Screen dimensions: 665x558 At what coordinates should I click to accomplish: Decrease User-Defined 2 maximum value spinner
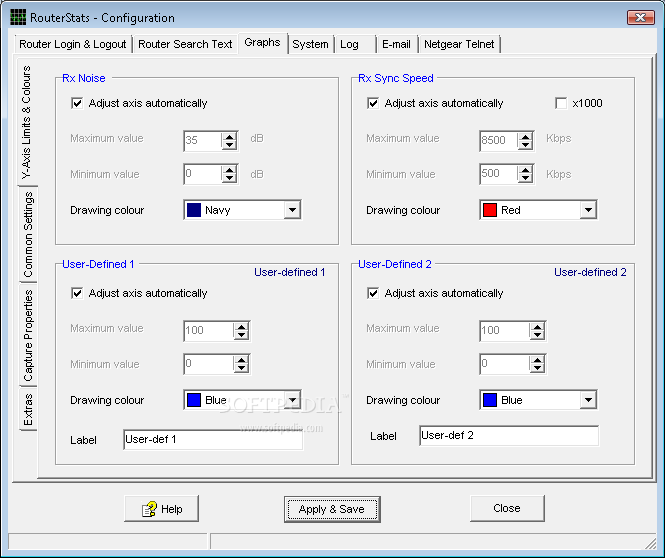(537, 335)
